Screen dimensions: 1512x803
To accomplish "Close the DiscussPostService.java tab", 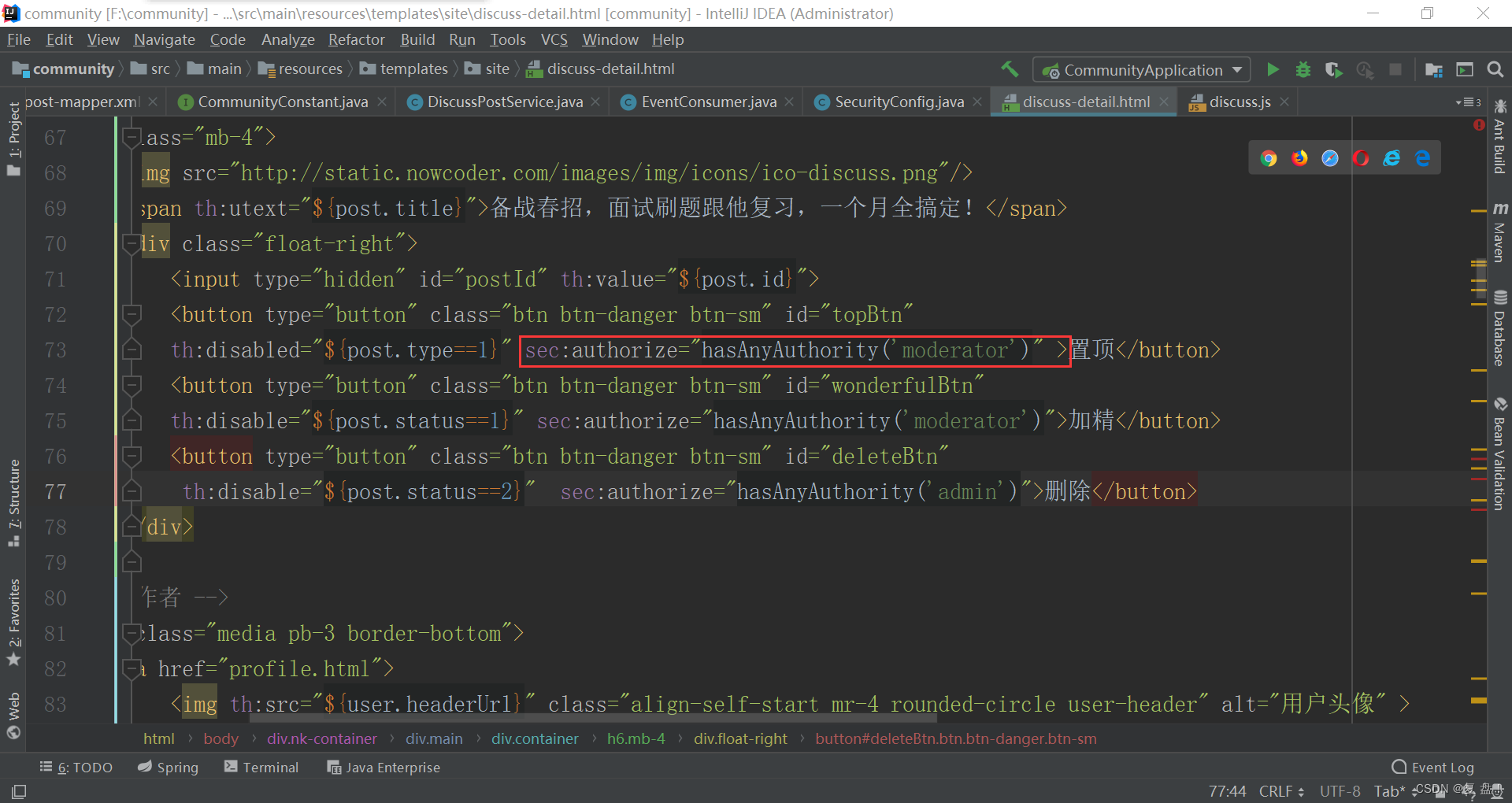I will (x=595, y=102).
